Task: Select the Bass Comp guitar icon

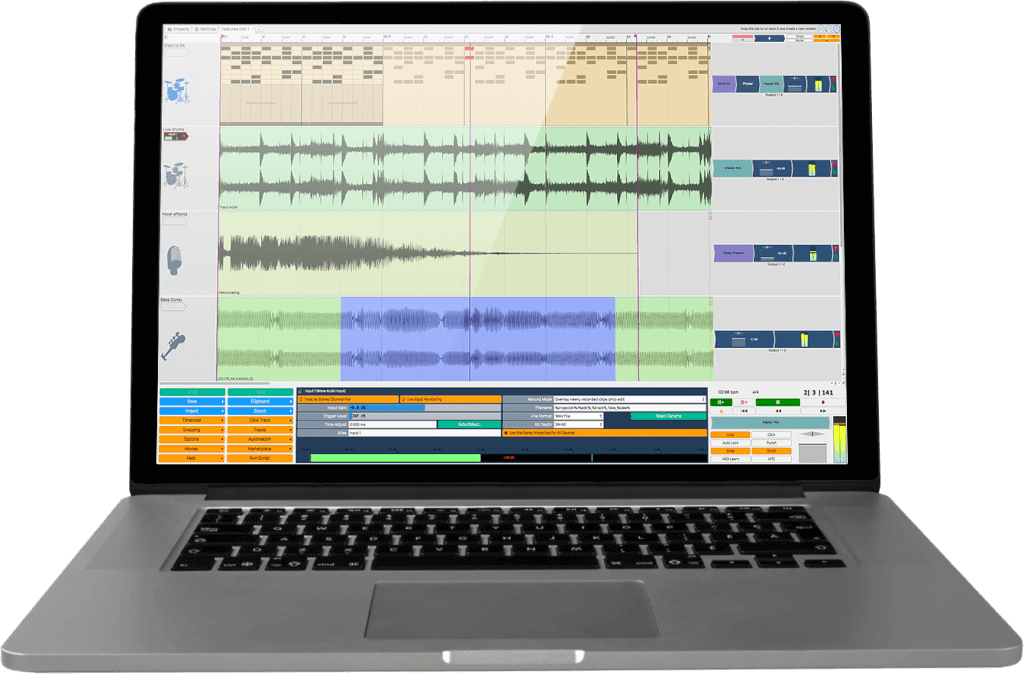Action: click(175, 345)
